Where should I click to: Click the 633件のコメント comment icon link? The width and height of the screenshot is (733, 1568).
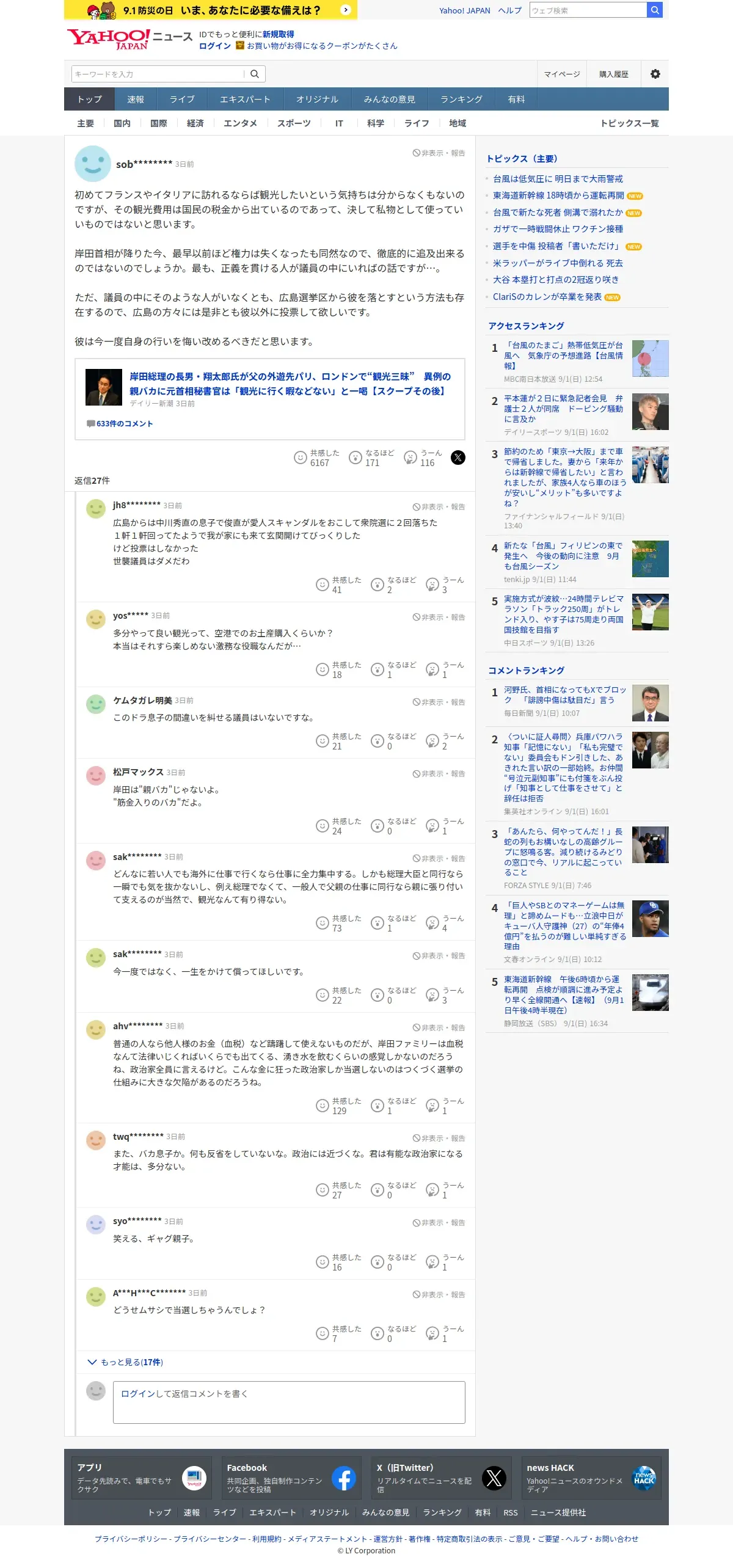[x=120, y=423]
